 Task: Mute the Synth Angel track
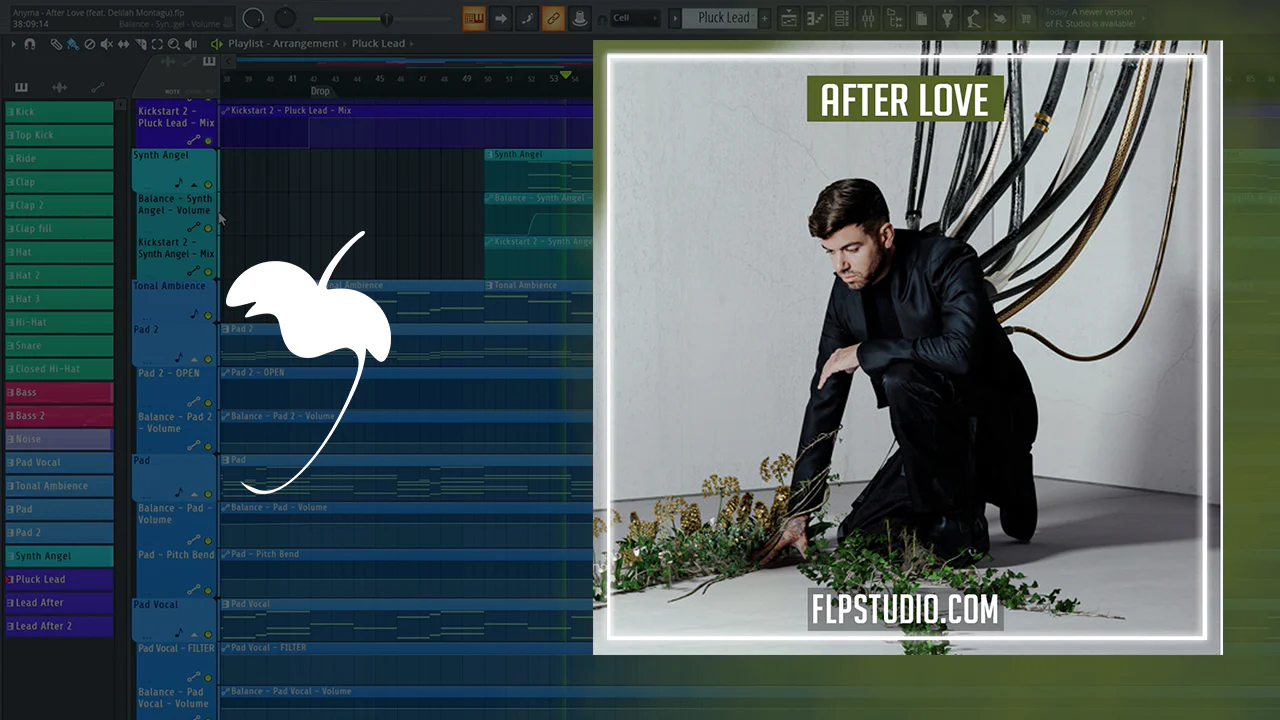pyautogui.click(x=208, y=184)
